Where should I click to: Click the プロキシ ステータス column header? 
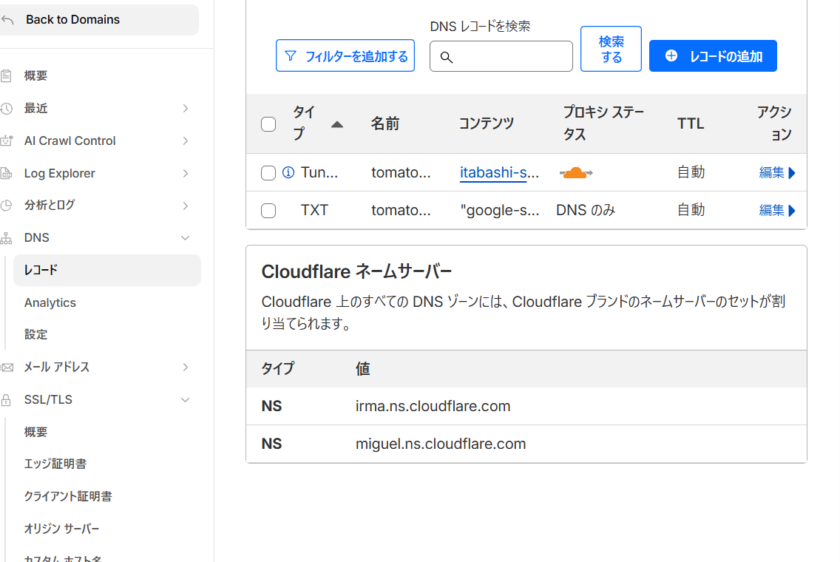coord(603,123)
